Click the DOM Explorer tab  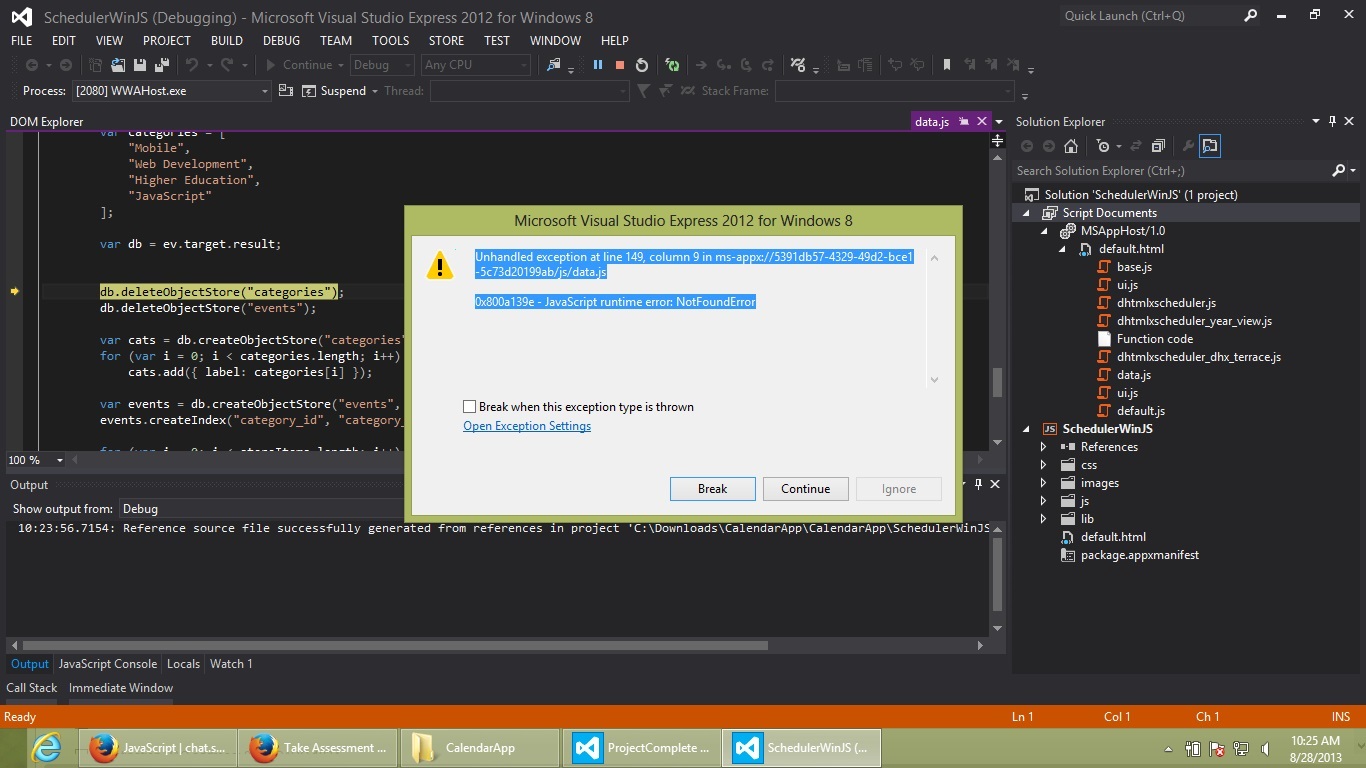coord(47,122)
